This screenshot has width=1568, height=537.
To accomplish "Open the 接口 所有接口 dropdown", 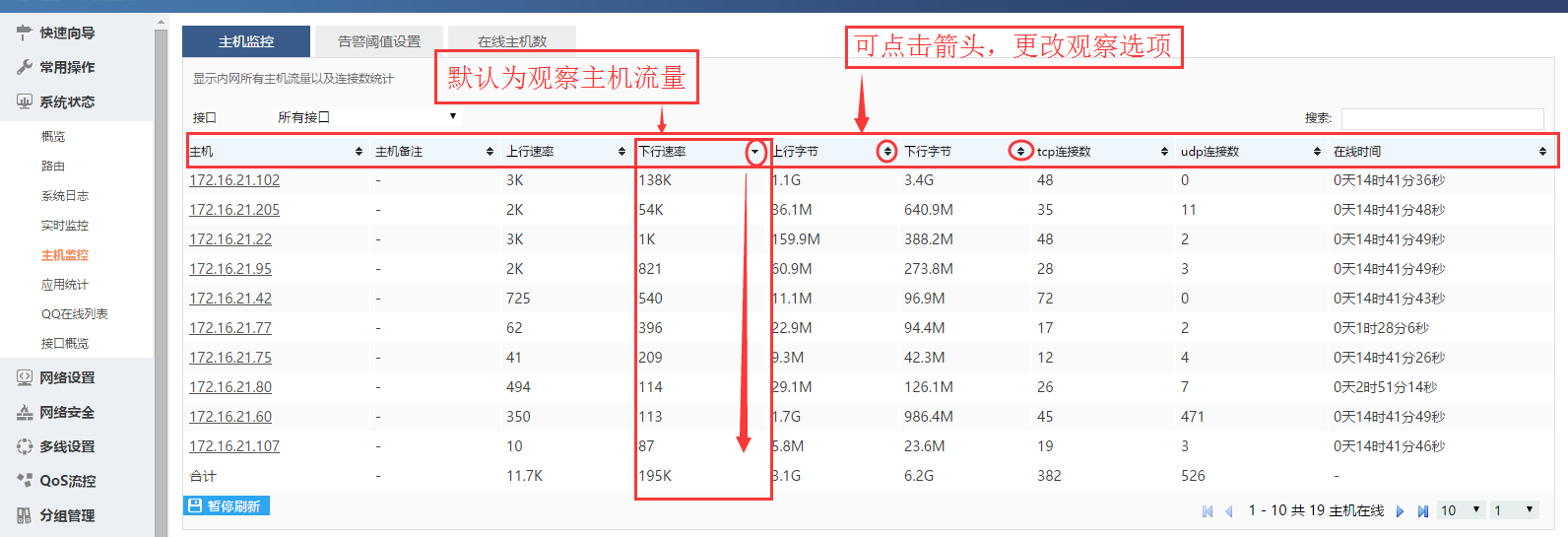I will pyautogui.click(x=366, y=117).
